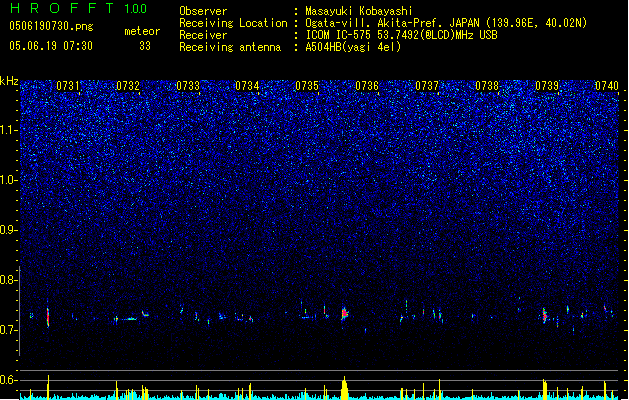Click the 0733 time marker

[188, 86]
